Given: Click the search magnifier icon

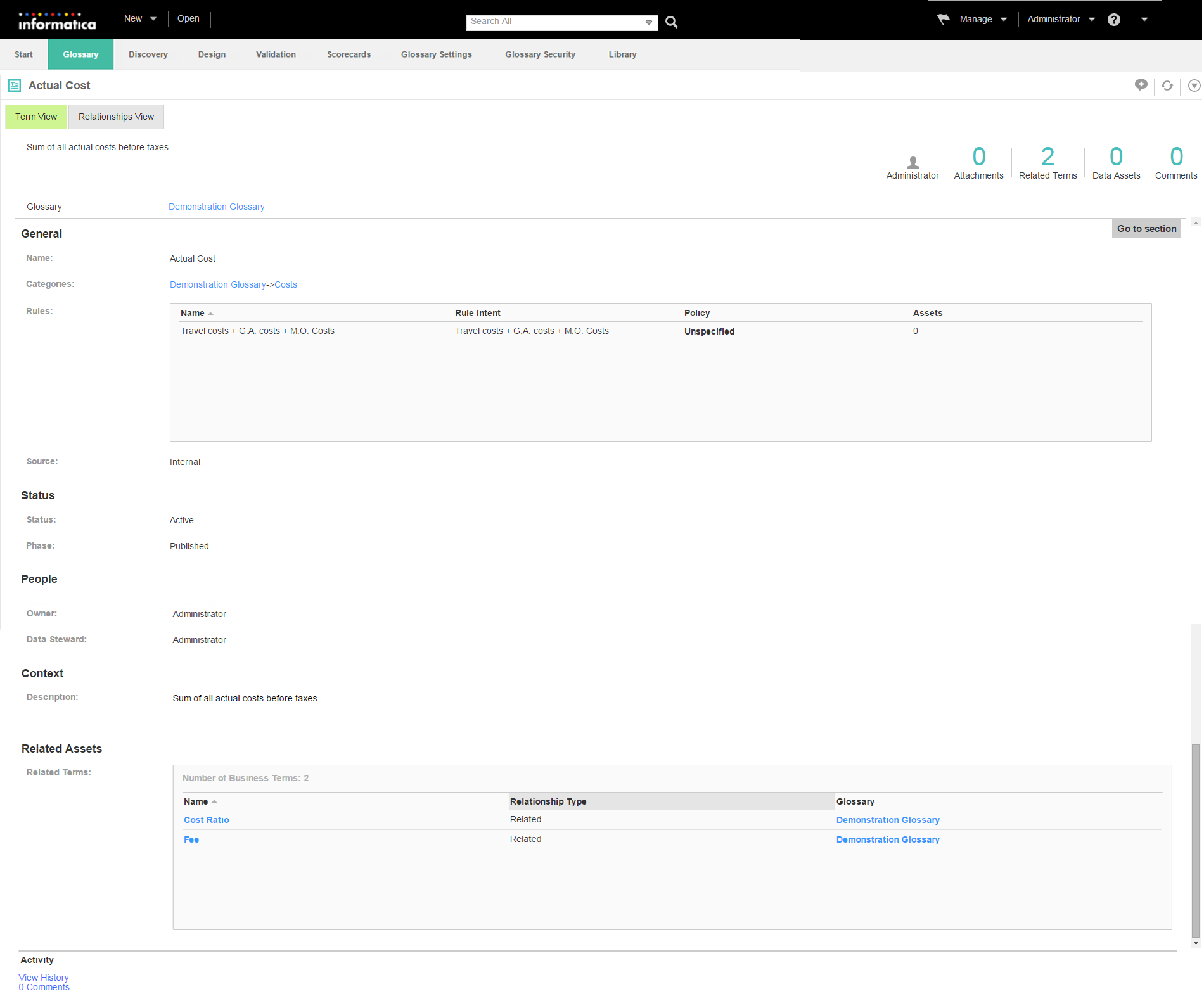Looking at the screenshot, I should tap(672, 22).
